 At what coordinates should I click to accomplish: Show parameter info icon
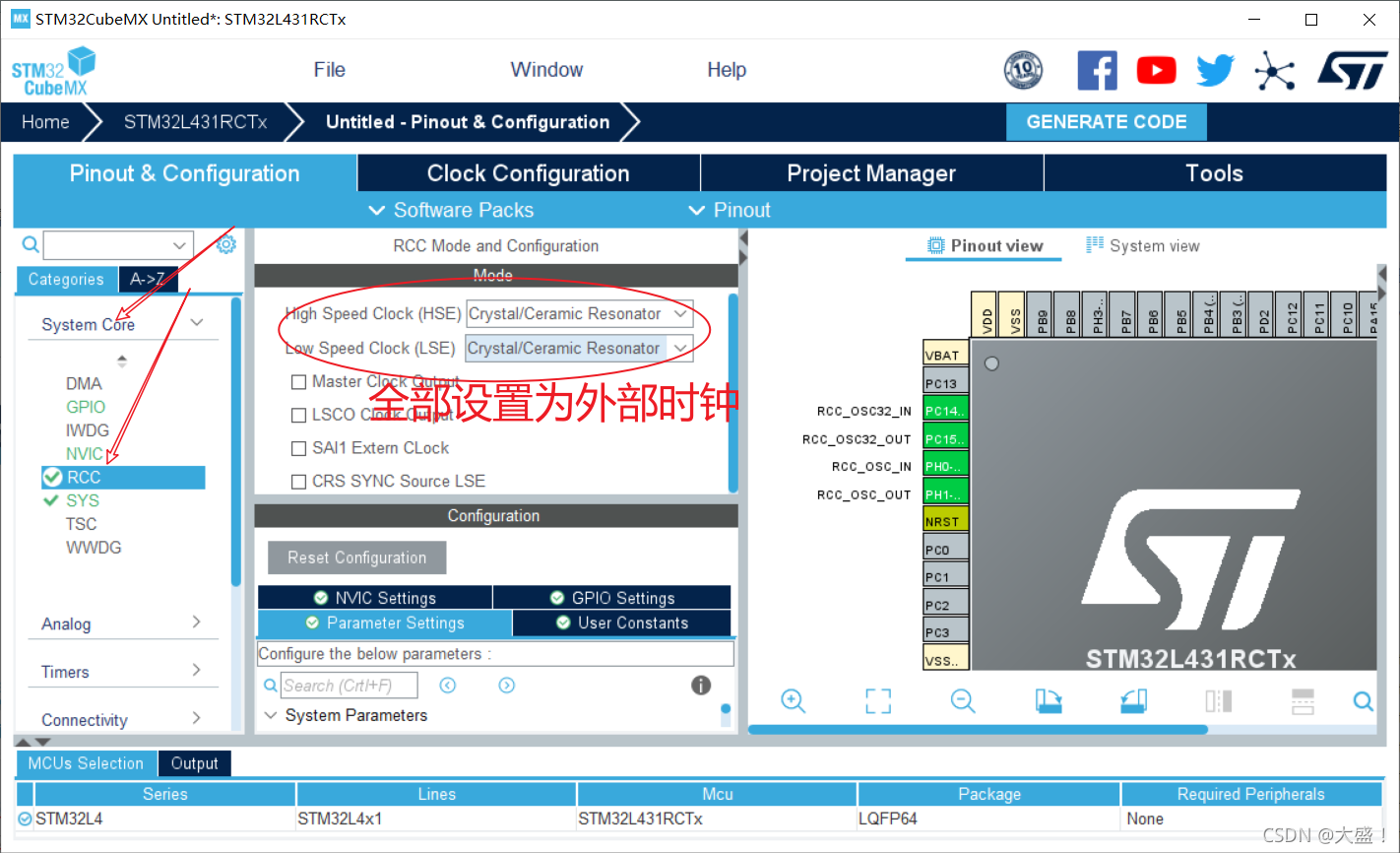[701, 686]
